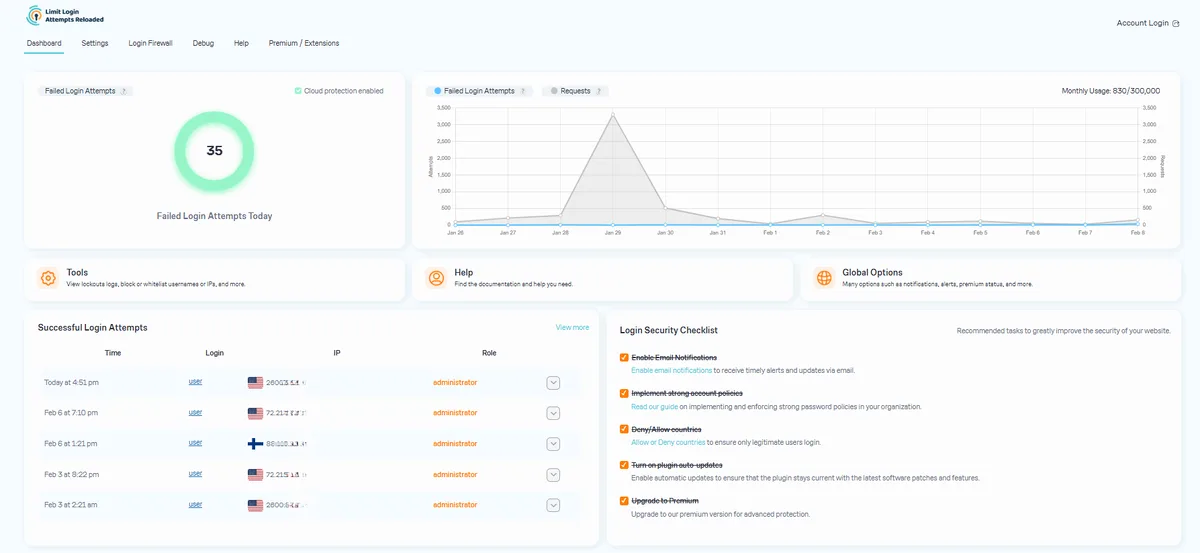Click US flag in Feb 3 at 2:21 am row
Screen dimensions: 1200x553
coord(255,505)
